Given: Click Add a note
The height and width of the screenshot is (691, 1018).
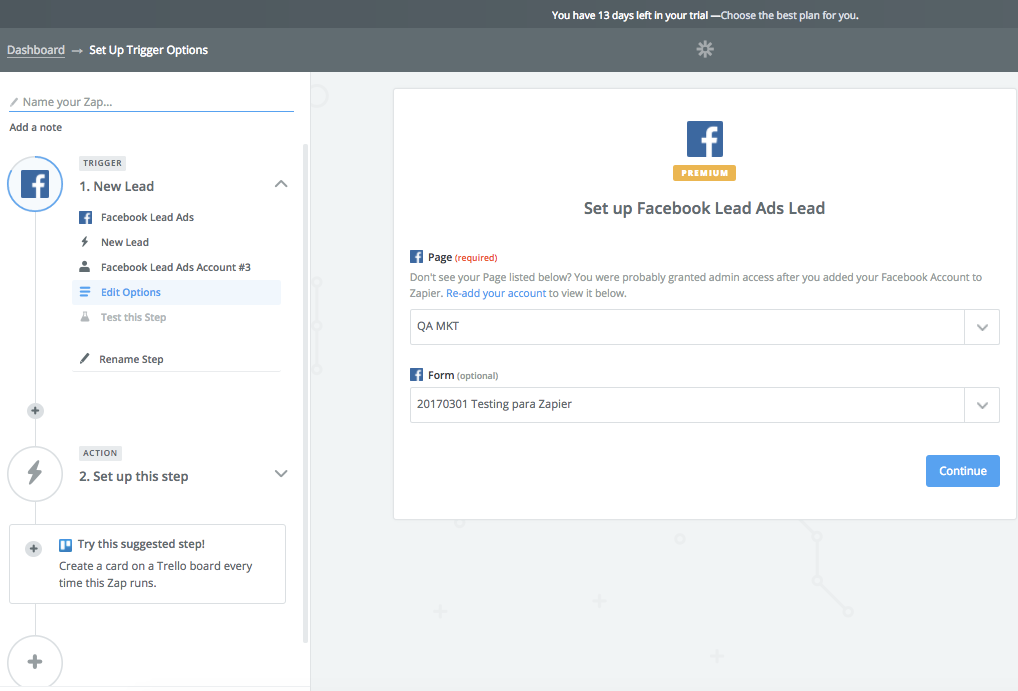Looking at the screenshot, I should click(36, 127).
